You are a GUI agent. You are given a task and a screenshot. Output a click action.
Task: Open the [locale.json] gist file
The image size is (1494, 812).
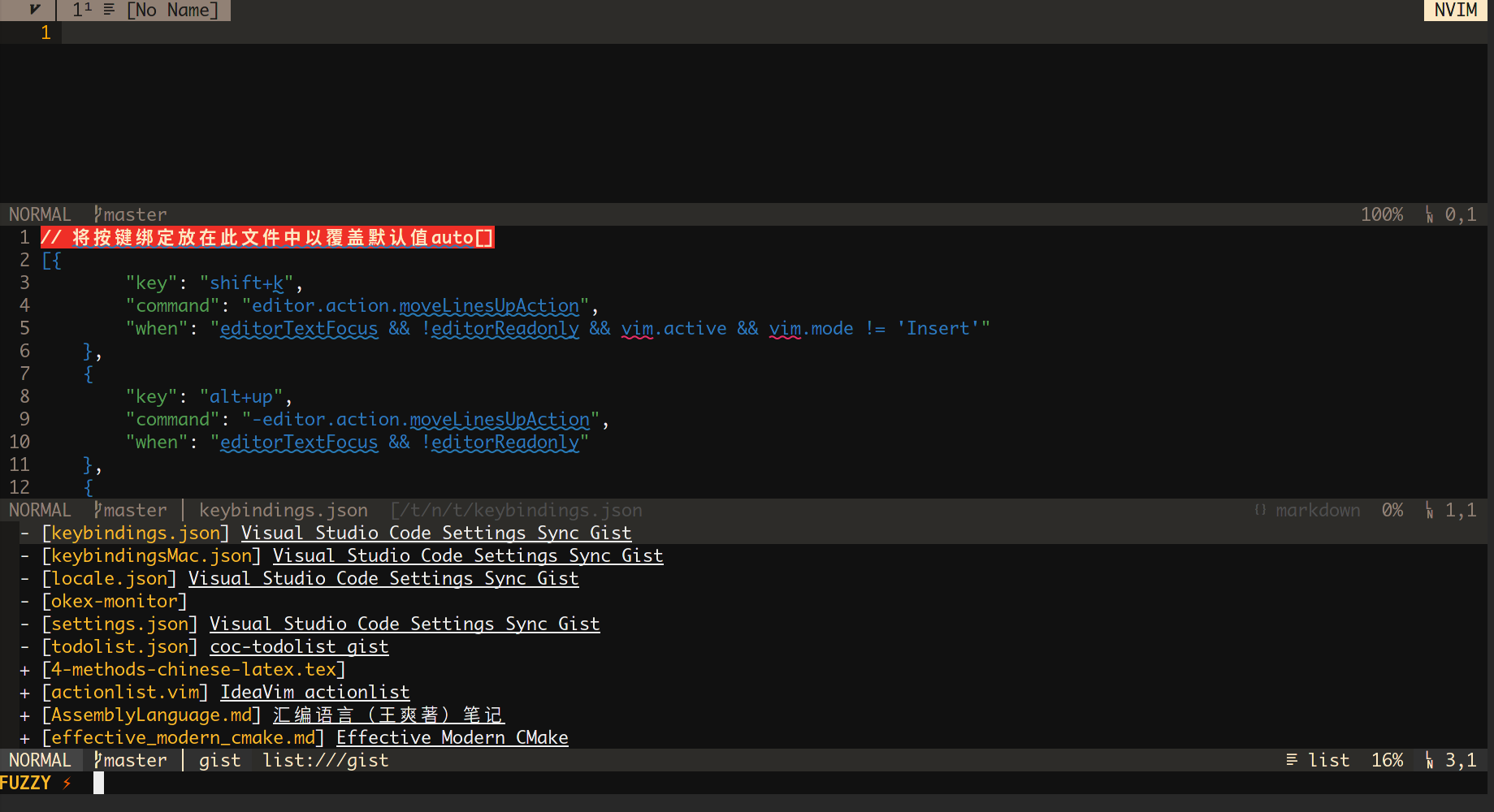tap(109, 578)
